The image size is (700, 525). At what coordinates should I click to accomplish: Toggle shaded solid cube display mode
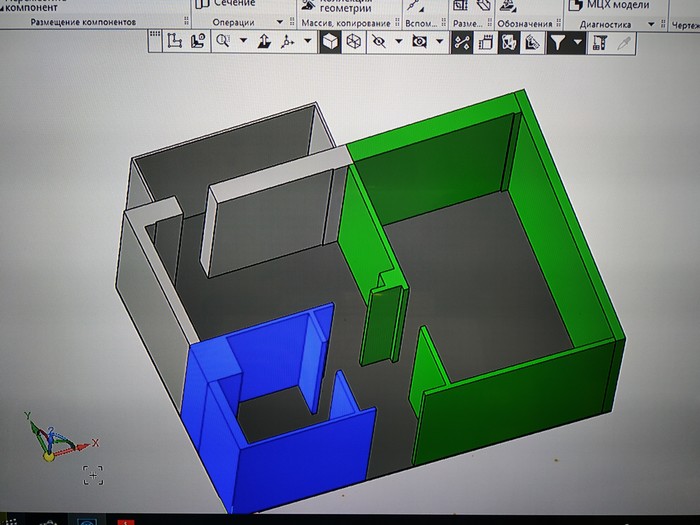pyautogui.click(x=329, y=42)
